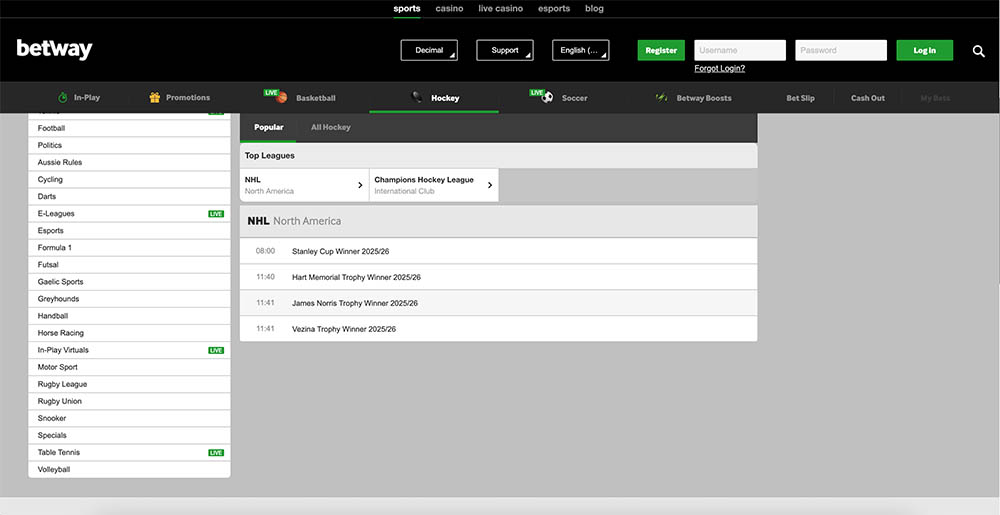The width and height of the screenshot is (1000, 515).
Task: Open the Support dropdown
Action: pos(505,50)
